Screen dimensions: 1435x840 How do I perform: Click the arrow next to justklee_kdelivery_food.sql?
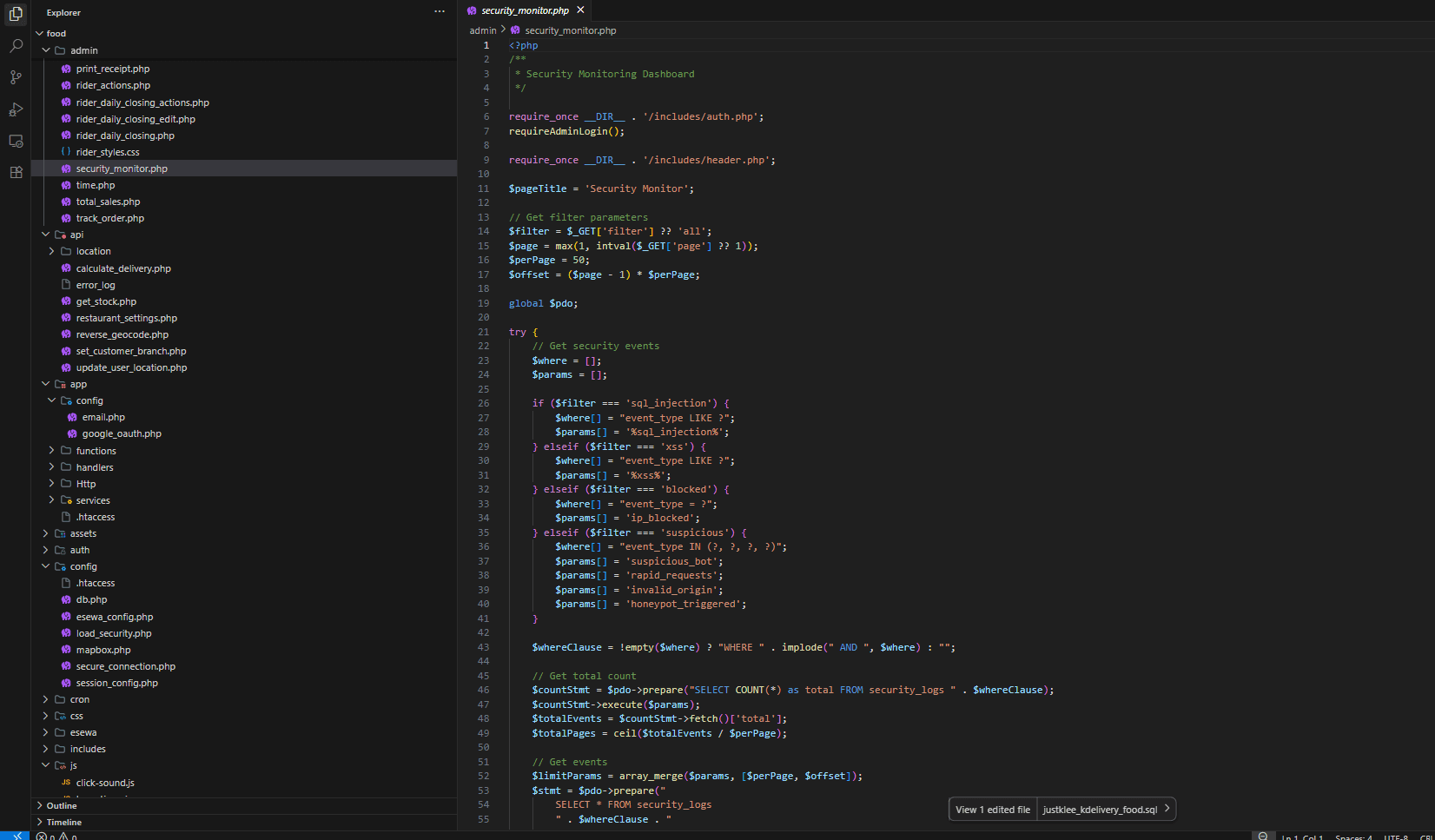coord(1167,809)
